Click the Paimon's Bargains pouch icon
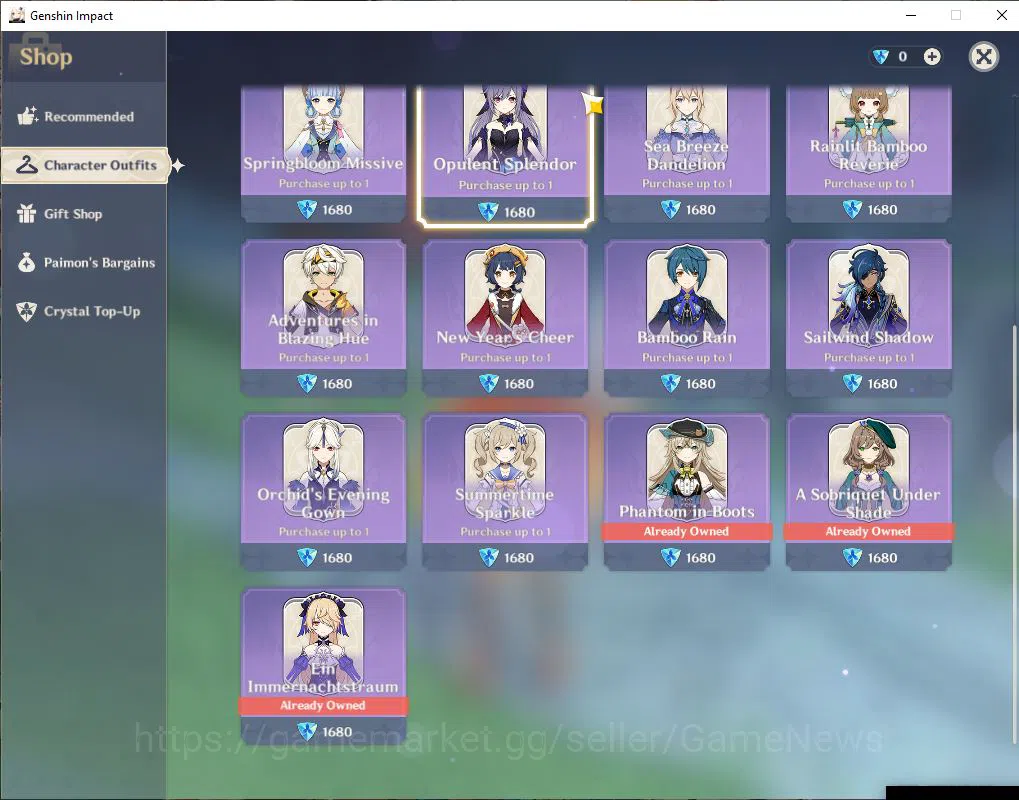 coord(27,262)
